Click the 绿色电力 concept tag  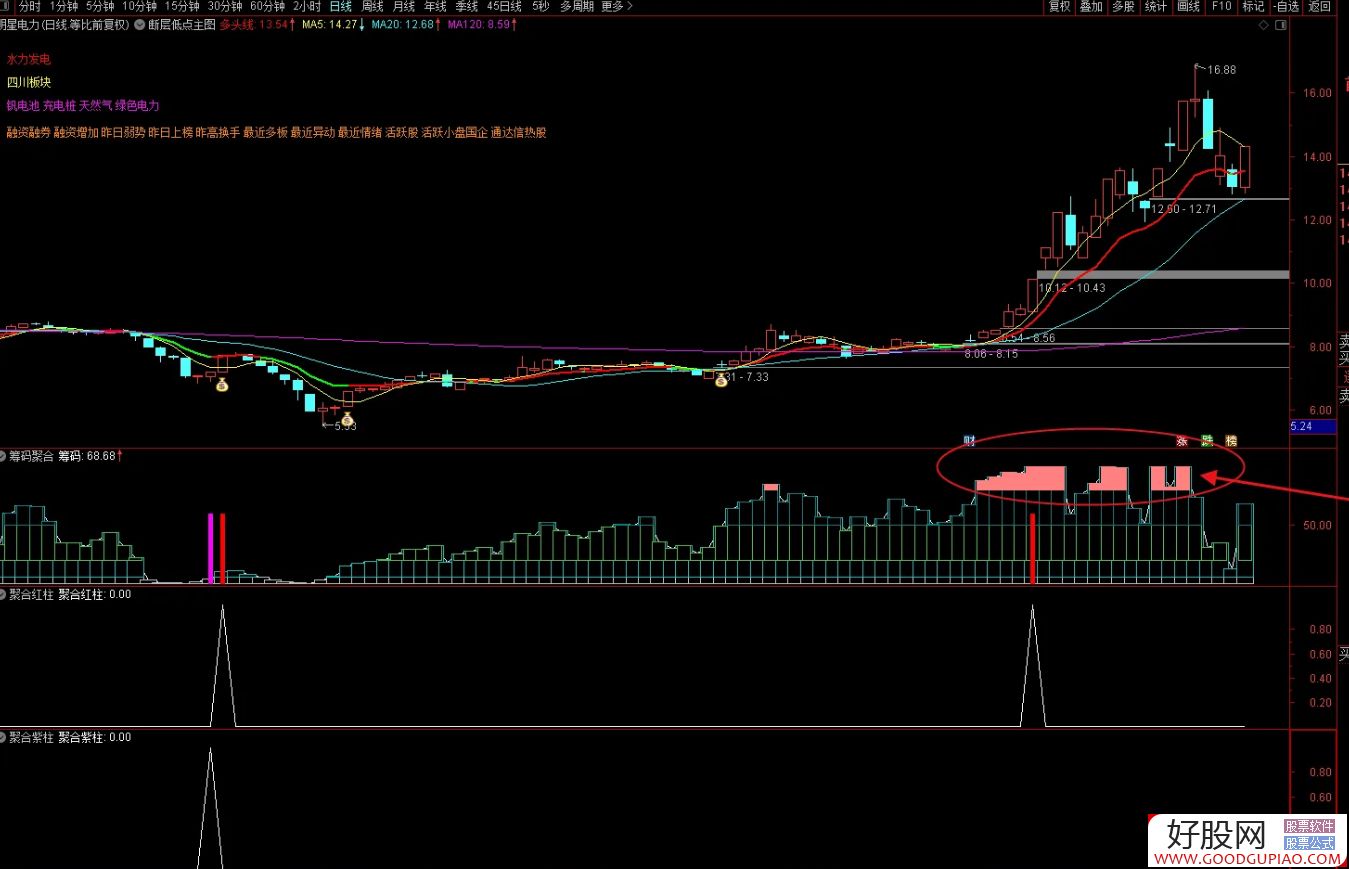[137, 106]
